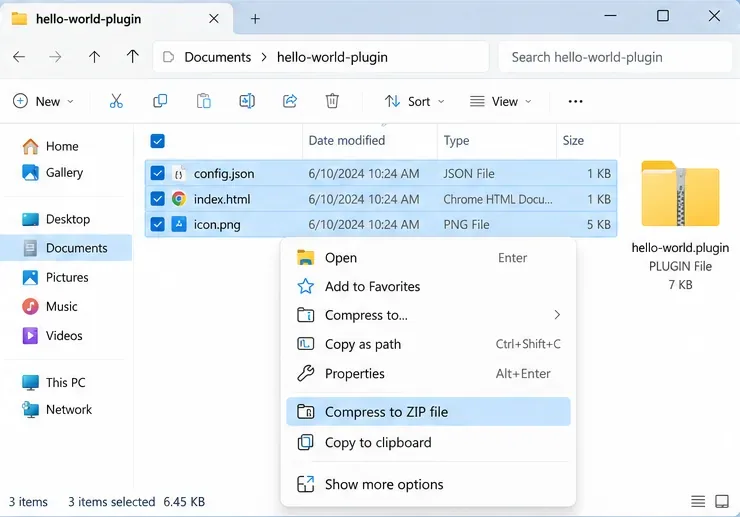
Task: Click the Delete trash icon in toolbar
Action: (x=332, y=101)
